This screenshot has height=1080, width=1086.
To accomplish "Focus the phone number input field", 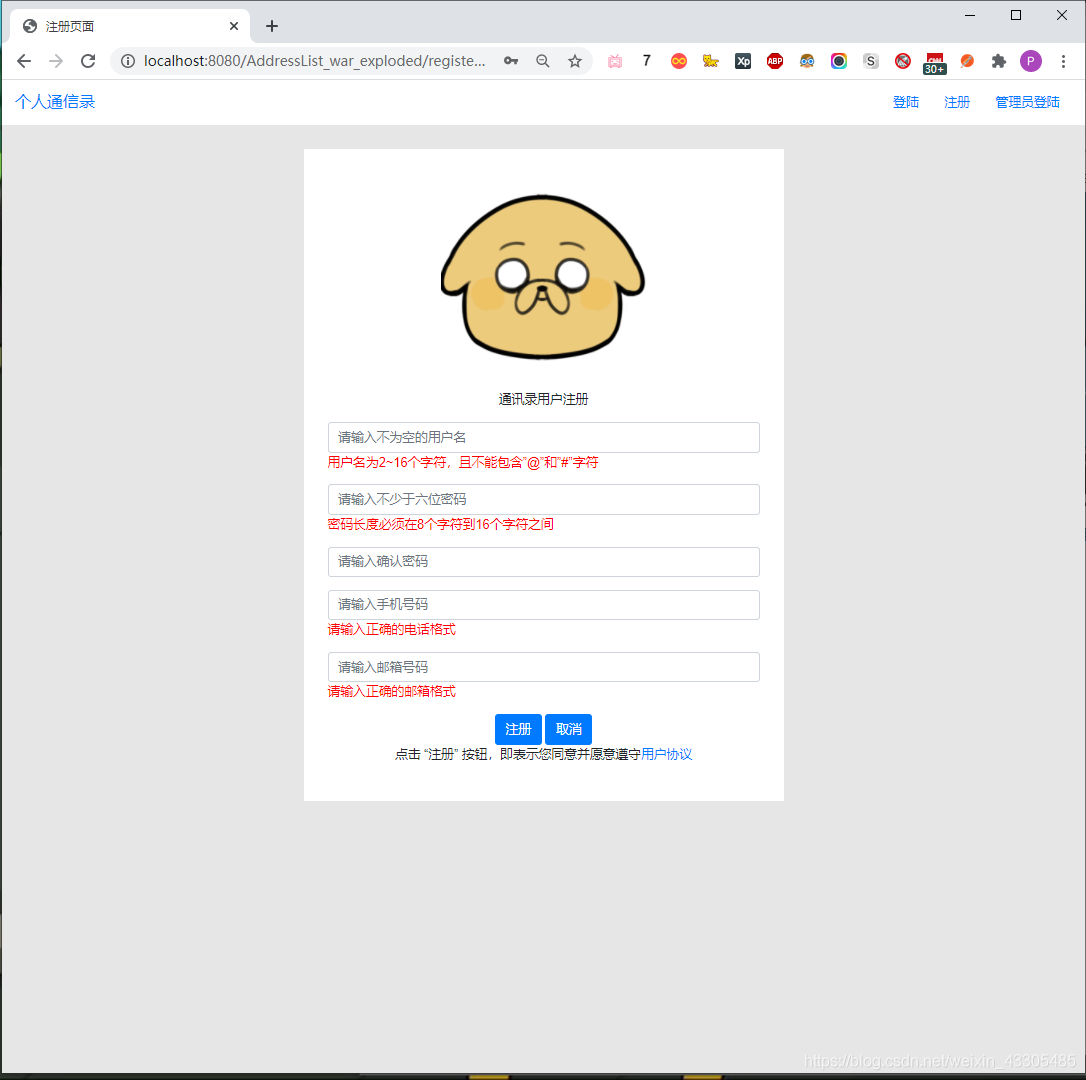I will point(544,605).
